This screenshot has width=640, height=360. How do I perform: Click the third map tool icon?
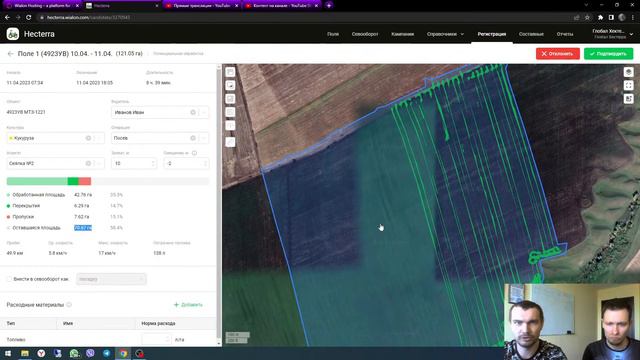(231, 99)
